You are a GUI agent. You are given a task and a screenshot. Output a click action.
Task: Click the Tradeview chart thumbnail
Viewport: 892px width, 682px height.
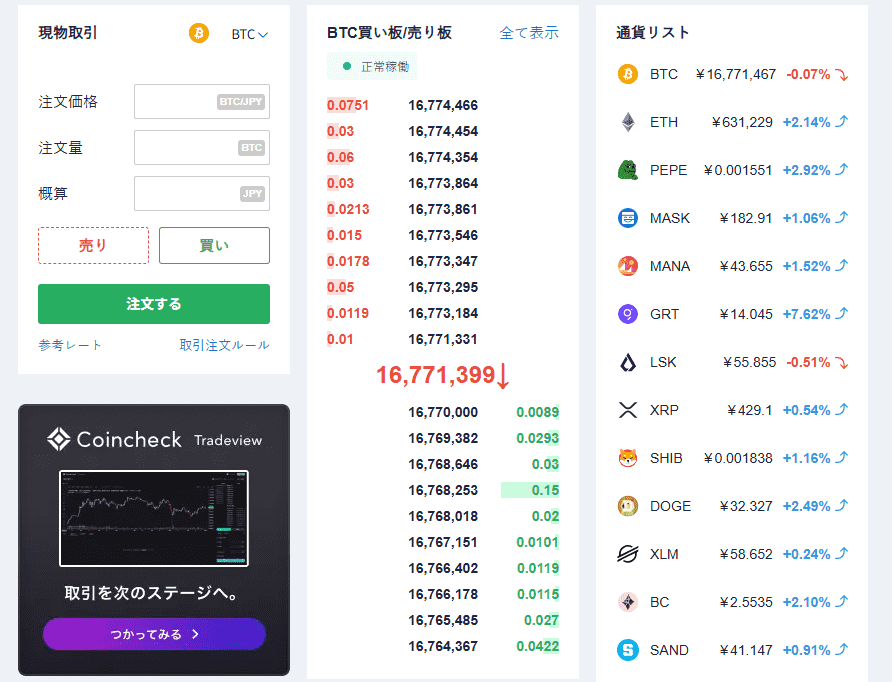(153, 518)
